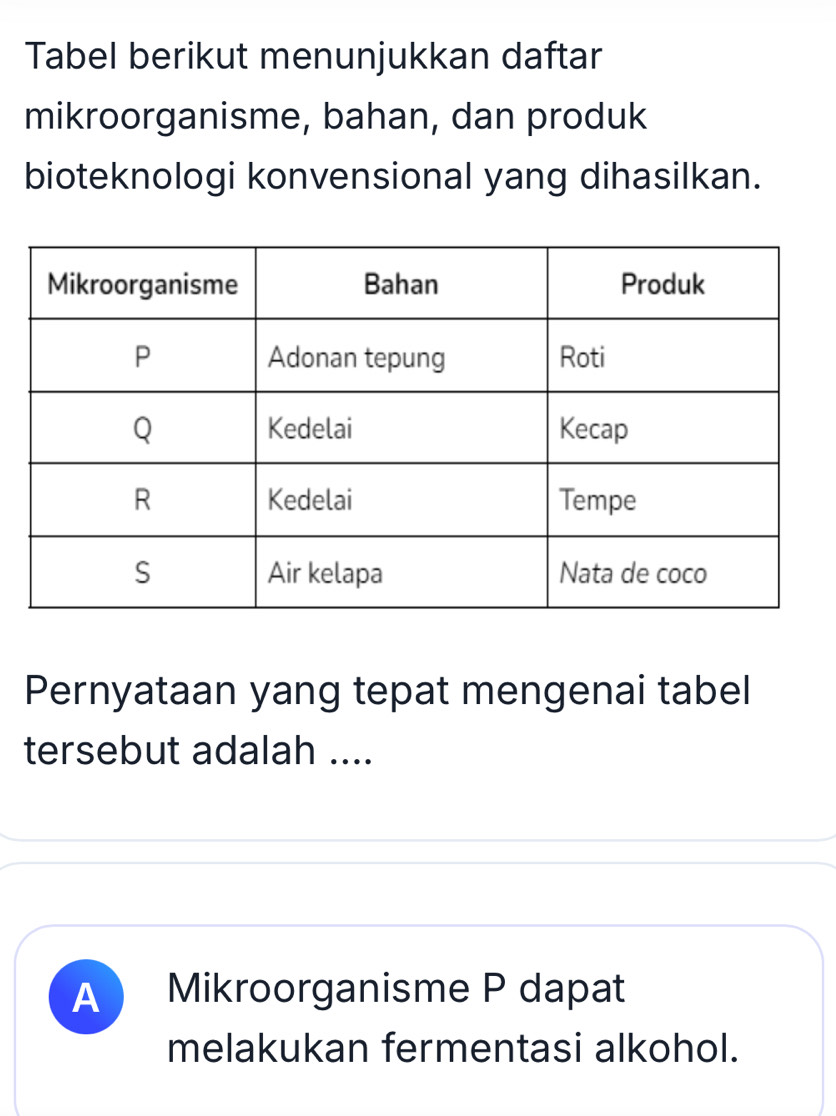Click "Kedelai" in the R row
836x1116 pixels.
pyautogui.click(x=311, y=501)
